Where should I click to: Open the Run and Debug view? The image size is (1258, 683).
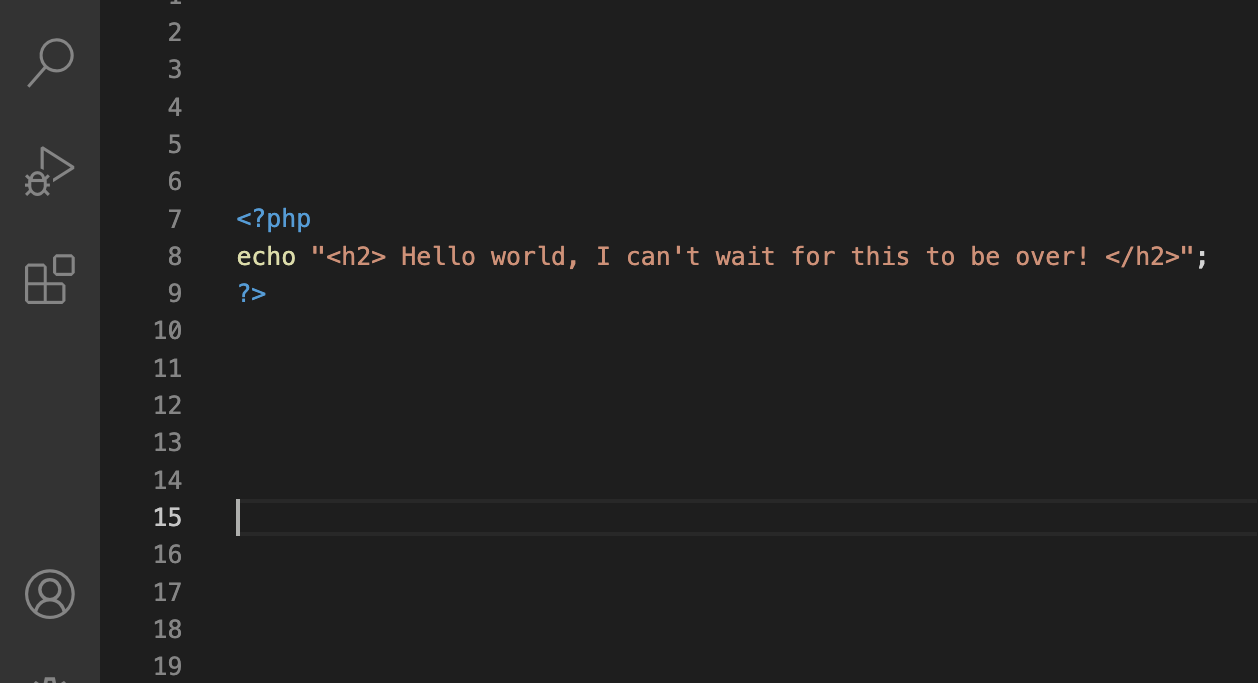pos(50,172)
